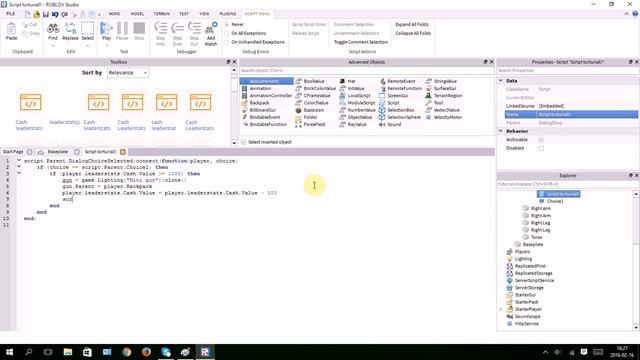
Task: Open the FILE menu
Action: coord(11,14)
